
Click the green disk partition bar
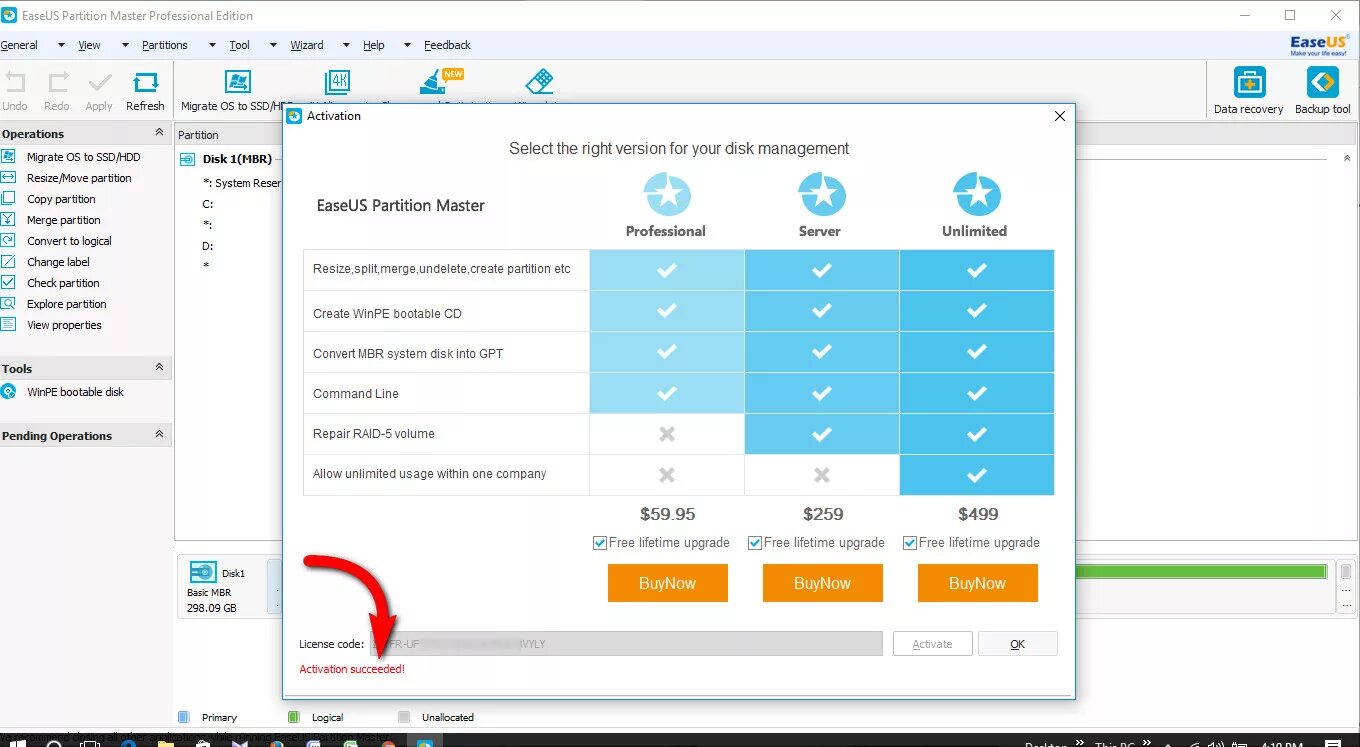(1201, 572)
